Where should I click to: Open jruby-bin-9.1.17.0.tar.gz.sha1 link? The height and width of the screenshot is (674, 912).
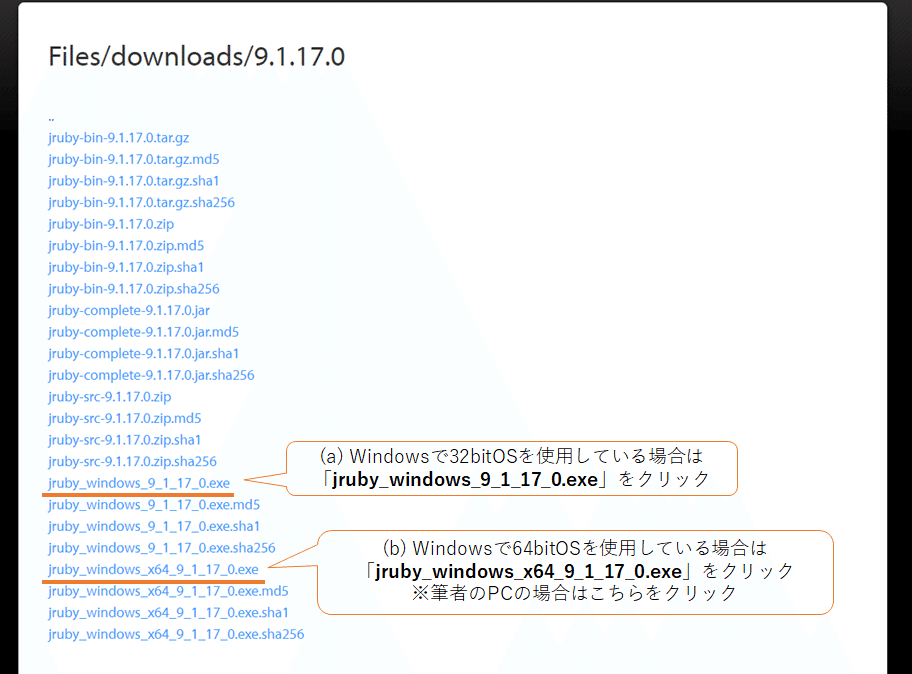[x=134, y=181]
